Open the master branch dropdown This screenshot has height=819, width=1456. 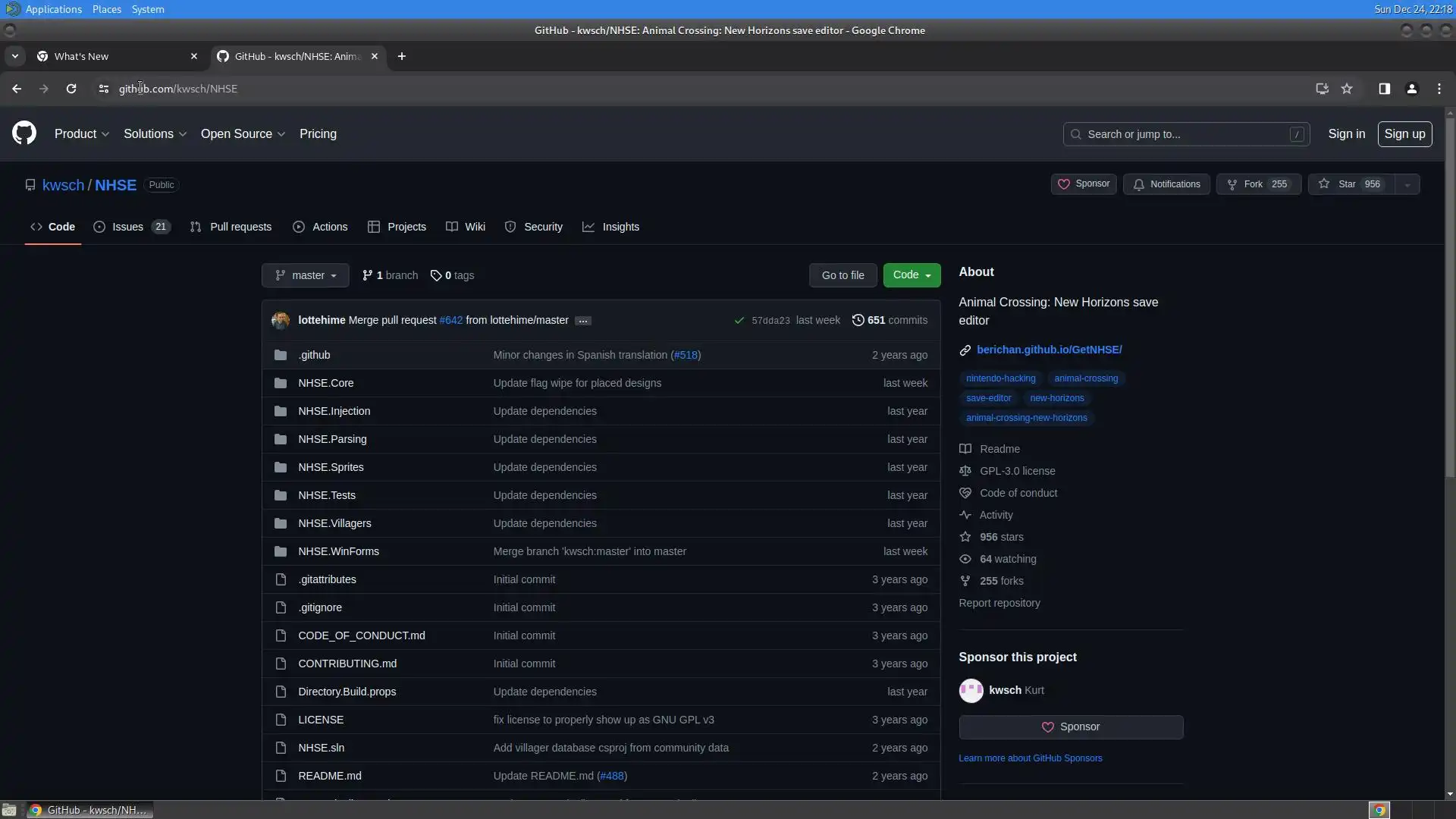pos(305,275)
